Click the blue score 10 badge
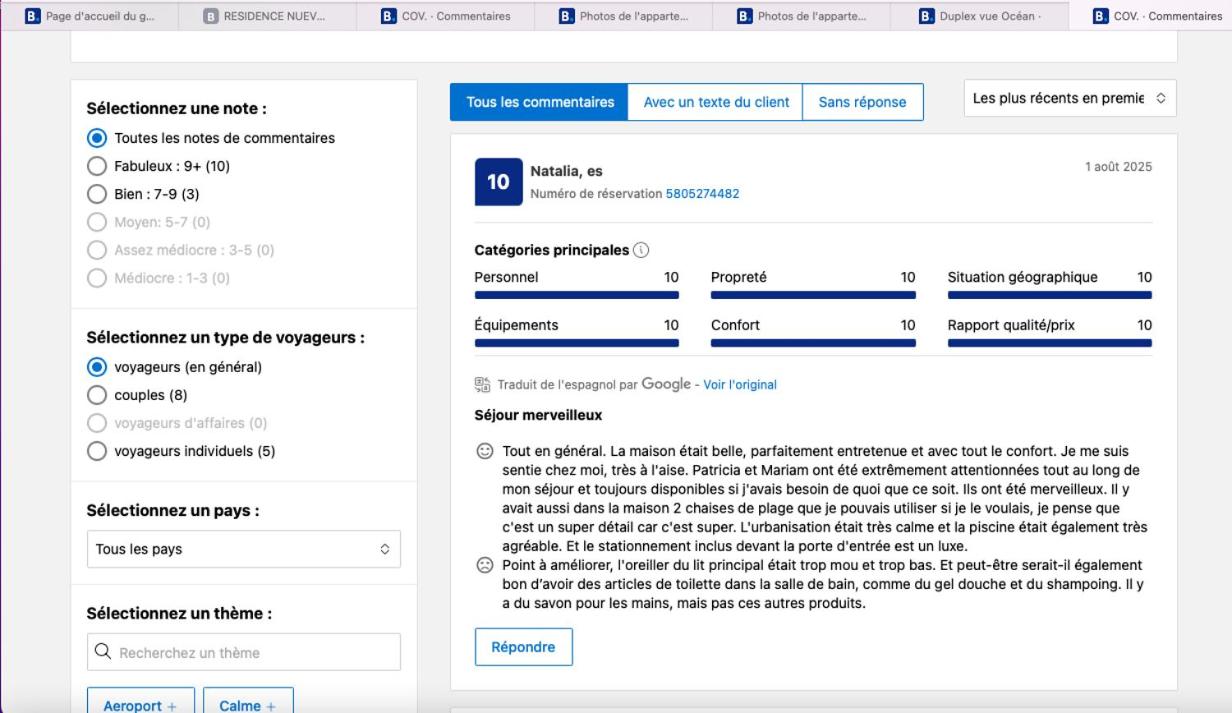 (498, 182)
